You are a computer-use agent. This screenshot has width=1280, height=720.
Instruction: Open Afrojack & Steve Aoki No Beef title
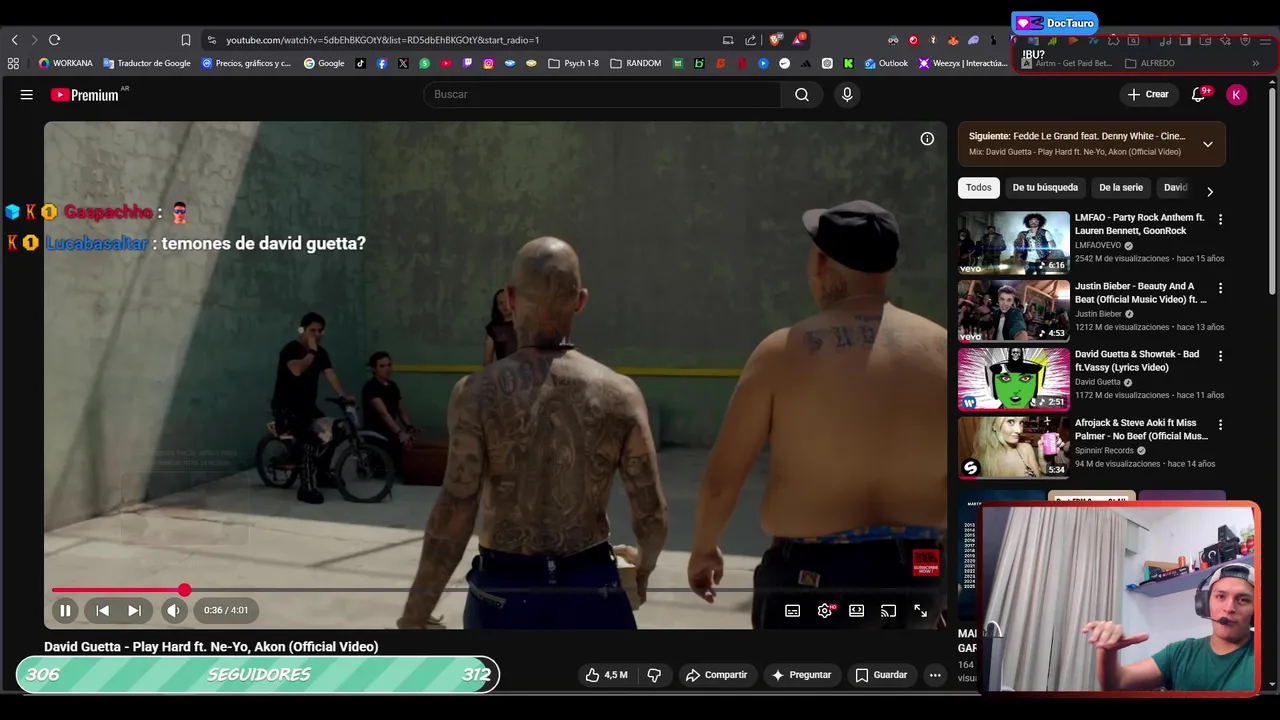(1141, 429)
